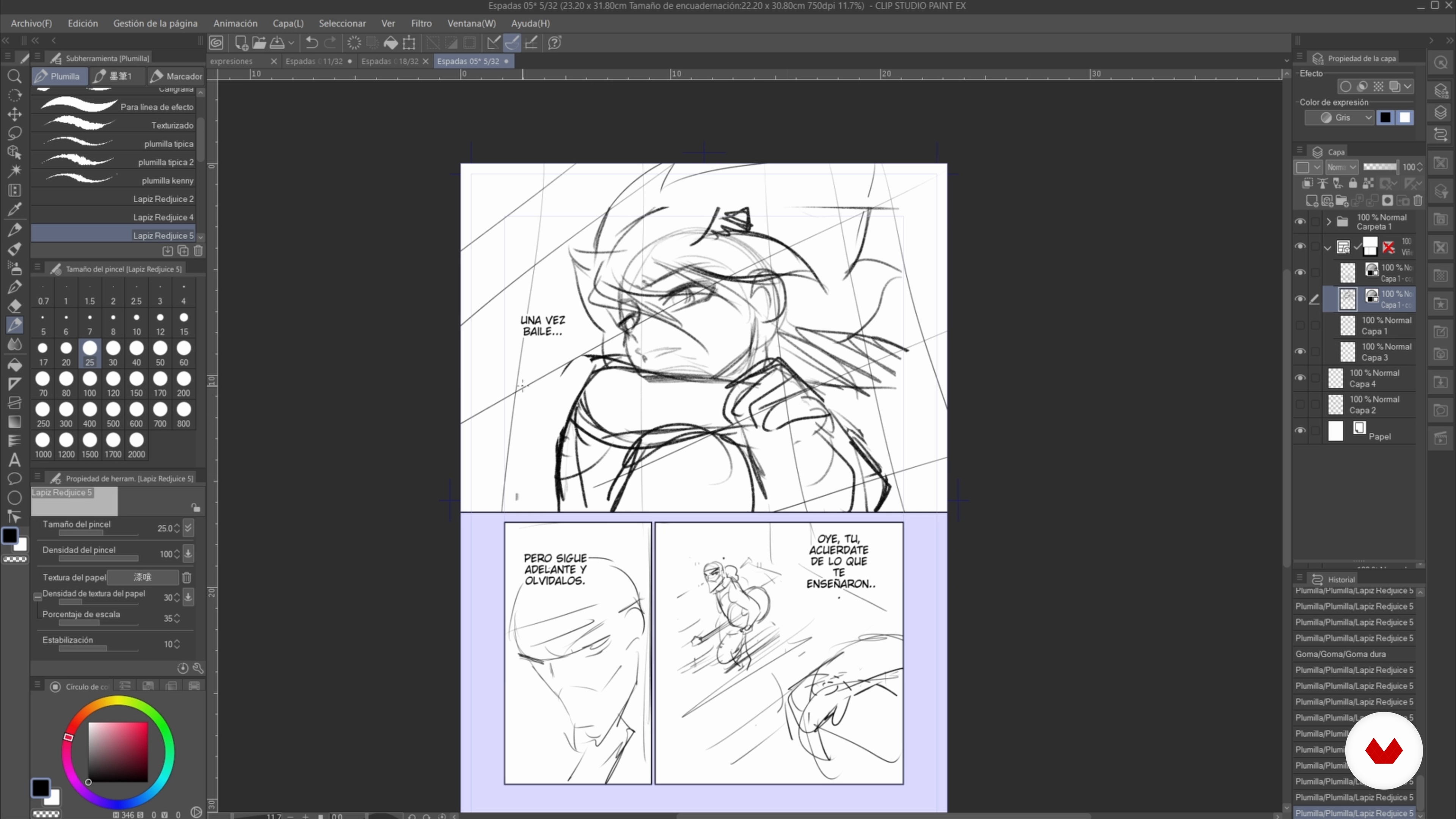Switch to the Espadas 18/32 tab
The image size is (1456, 819).
389,61
